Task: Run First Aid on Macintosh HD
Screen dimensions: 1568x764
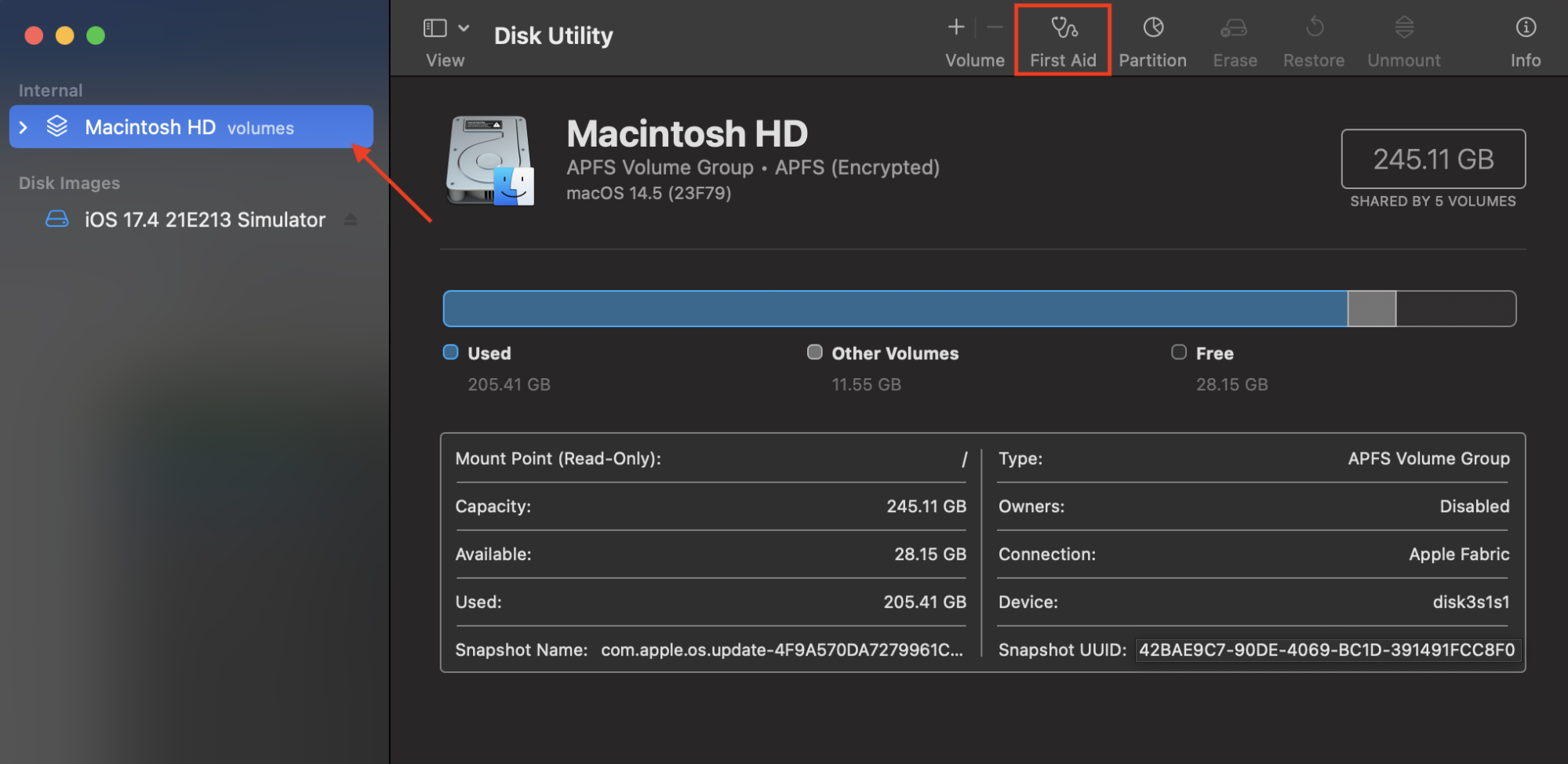Action: pyautogui.click(x=1063, y=39)
